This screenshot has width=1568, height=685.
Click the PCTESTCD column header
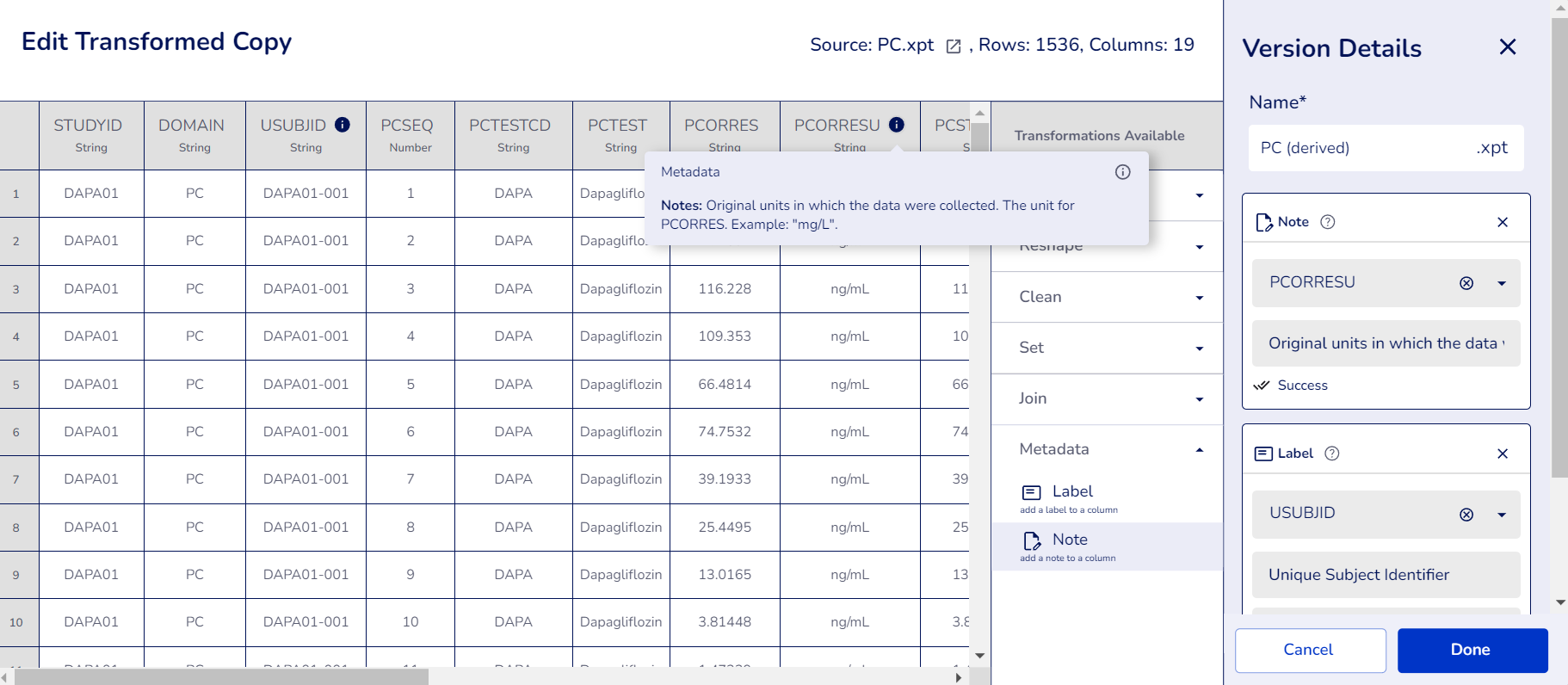[x=513, y=135]
